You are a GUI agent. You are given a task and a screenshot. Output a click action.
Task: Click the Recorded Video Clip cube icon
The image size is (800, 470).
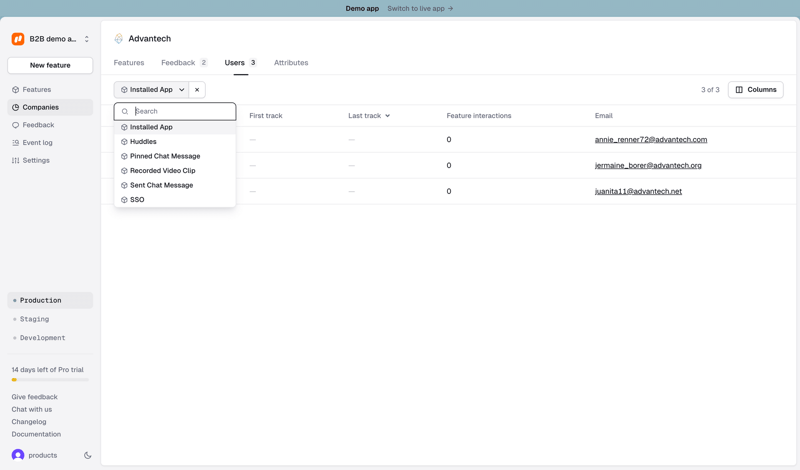[124, 171]
